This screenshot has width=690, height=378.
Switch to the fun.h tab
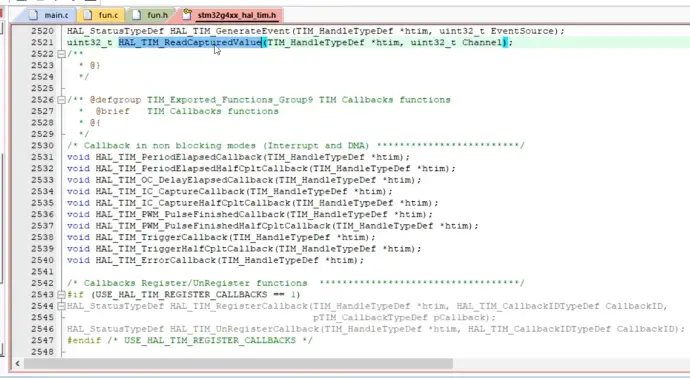click(x=150, y=15)
